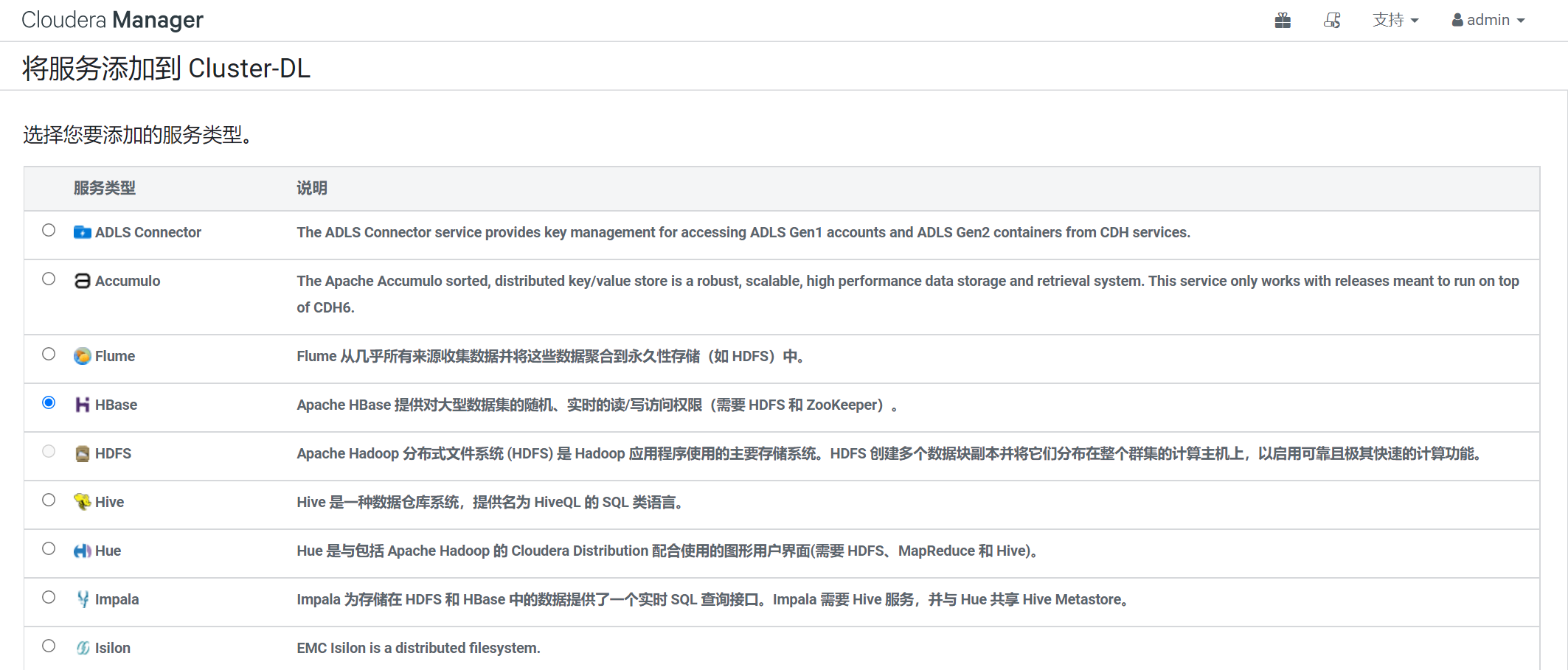1568x670 pixels.
Task: Click the Isilon service name
Action: [113, 649]
